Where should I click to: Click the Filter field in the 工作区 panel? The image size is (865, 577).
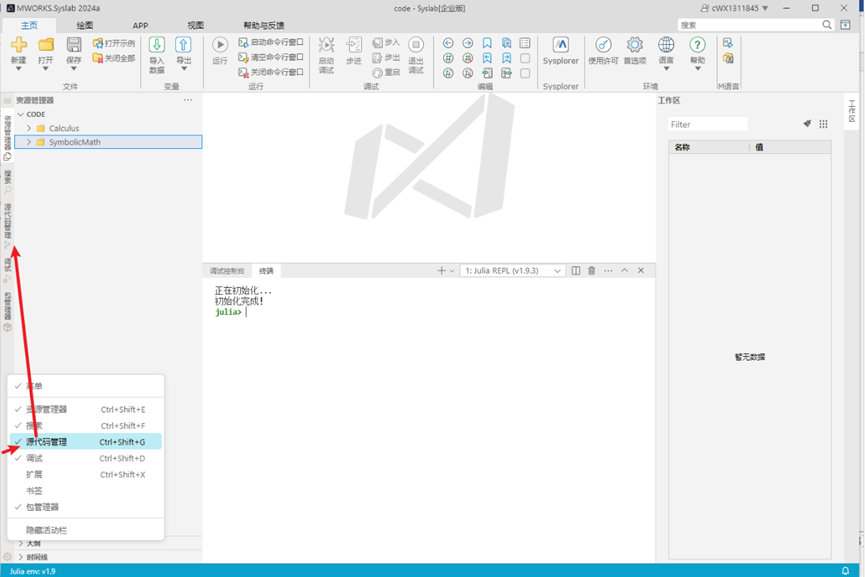(708, 124)
